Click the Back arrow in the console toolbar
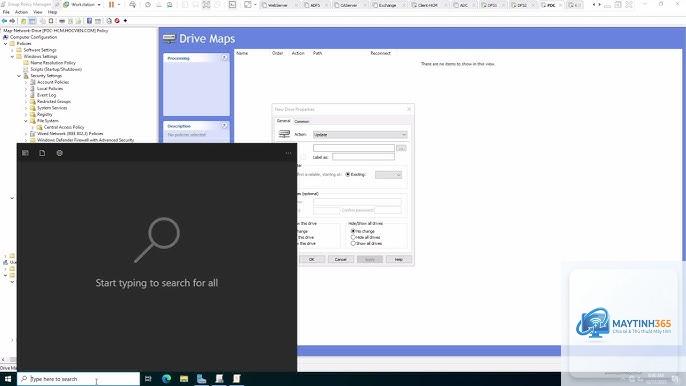 pos(4,21)
